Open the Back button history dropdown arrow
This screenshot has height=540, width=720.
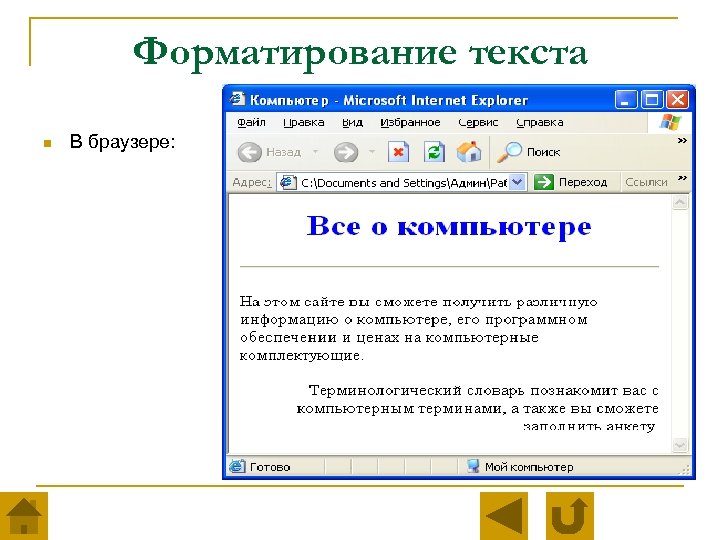point(315,152)
